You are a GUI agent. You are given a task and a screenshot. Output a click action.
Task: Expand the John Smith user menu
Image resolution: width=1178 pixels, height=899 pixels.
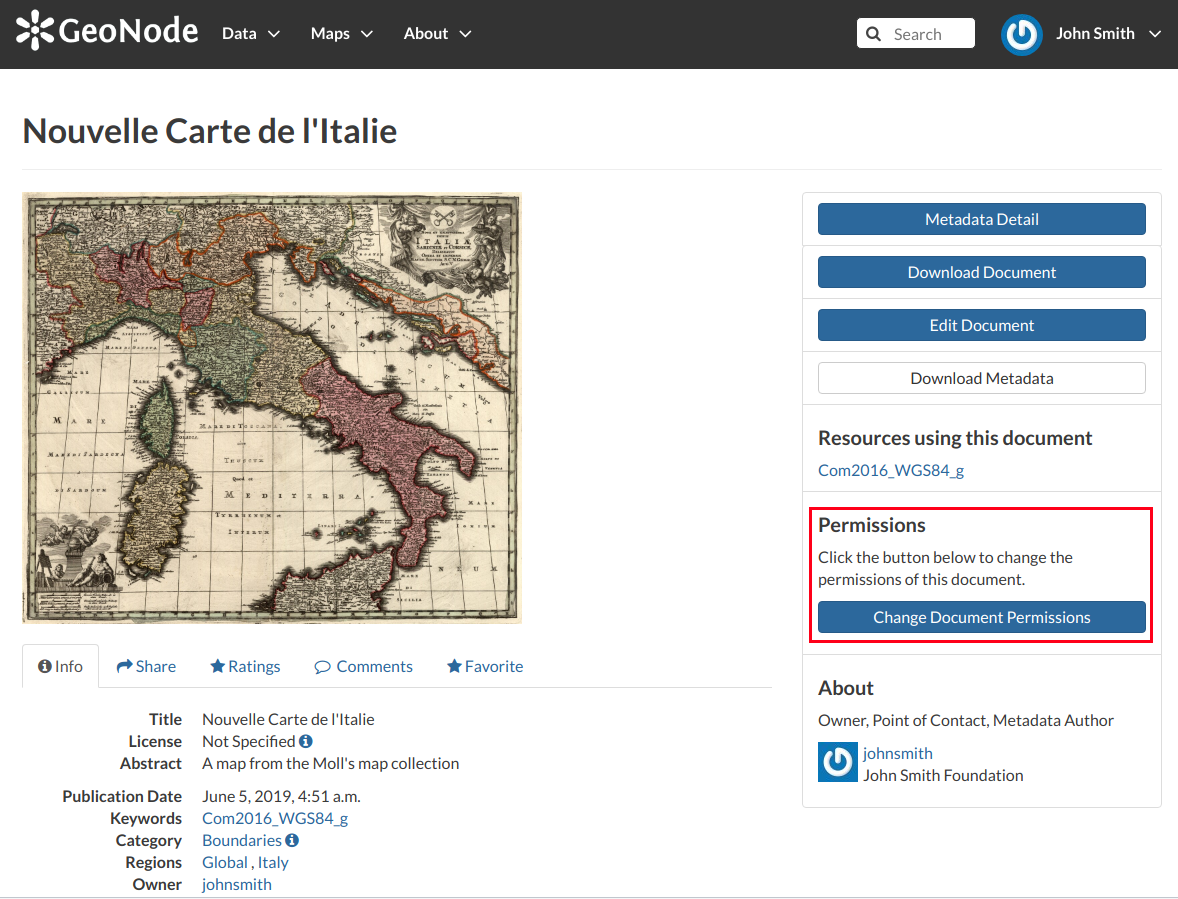tap(1108, 34)
